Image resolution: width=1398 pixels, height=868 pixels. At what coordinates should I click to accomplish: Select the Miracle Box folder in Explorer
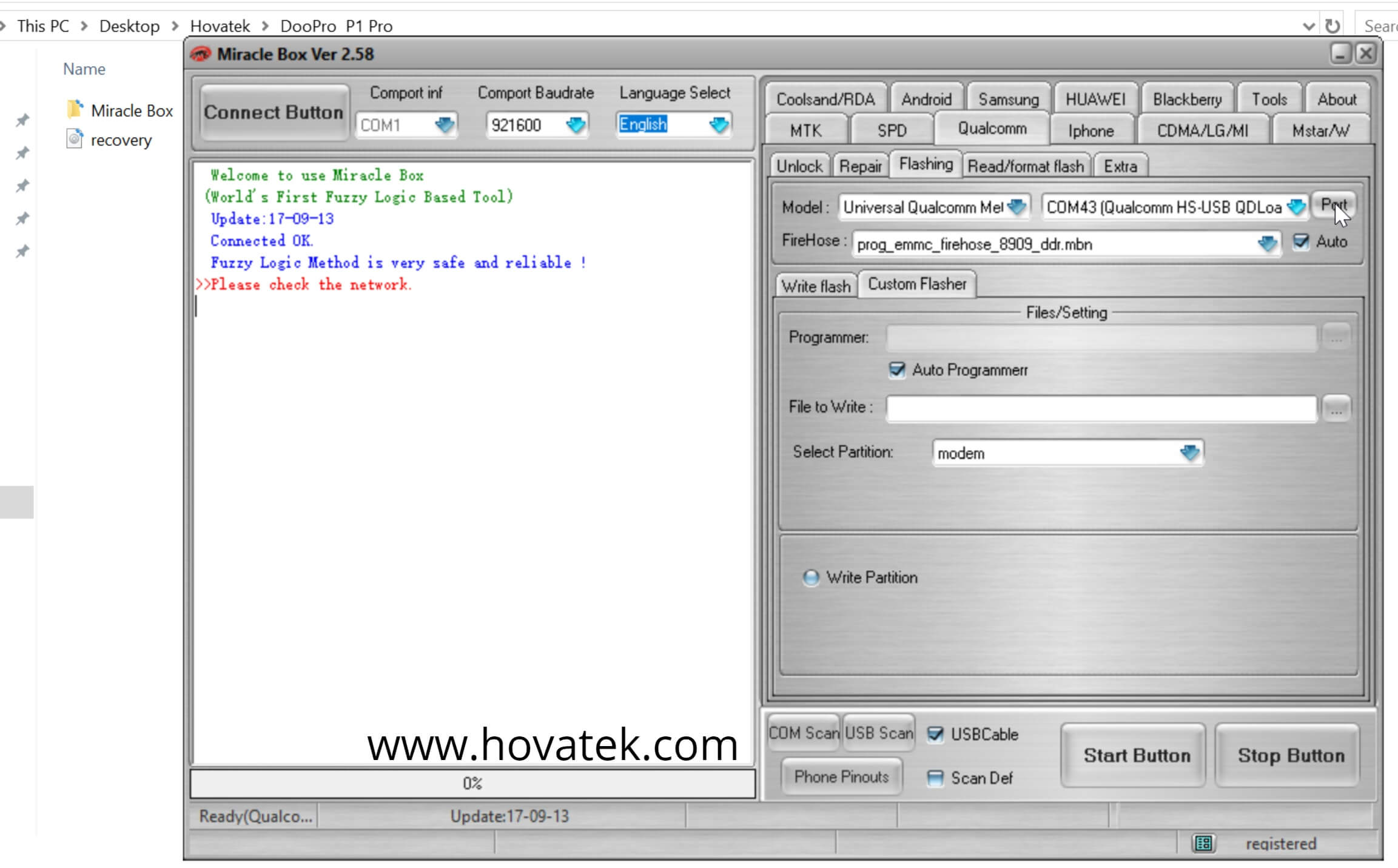point(120,110)
